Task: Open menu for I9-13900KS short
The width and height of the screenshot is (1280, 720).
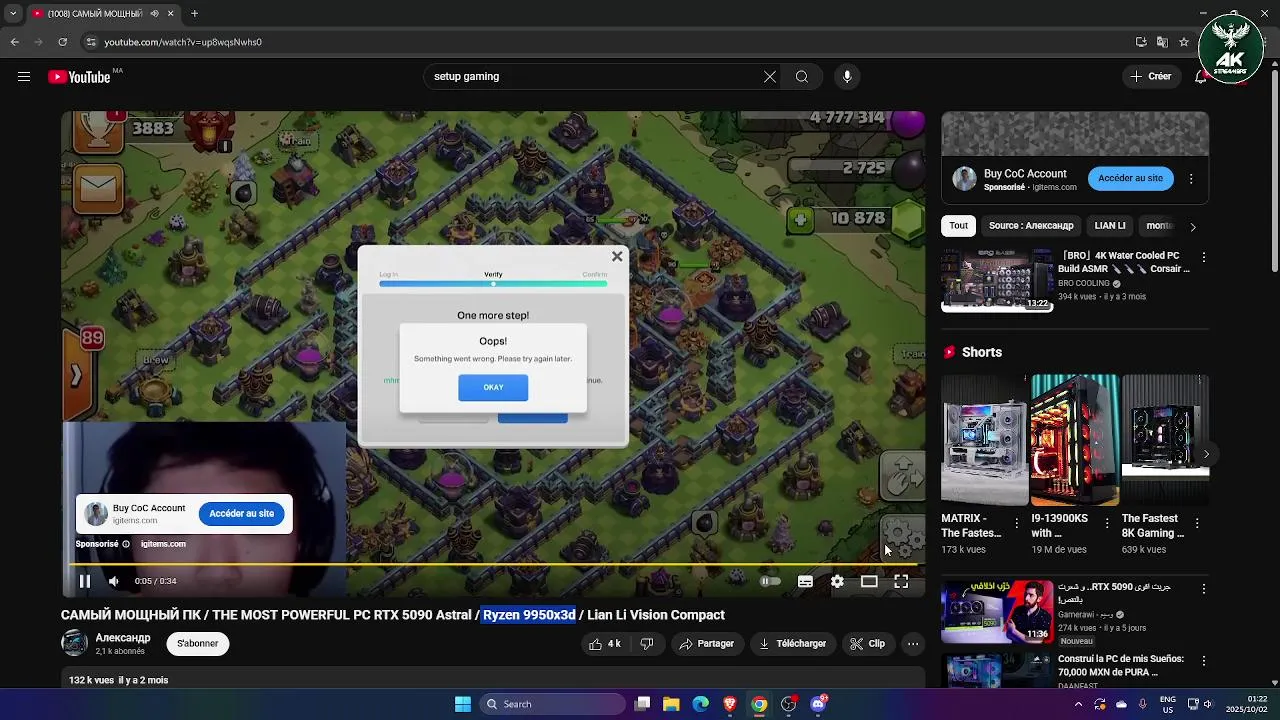Action: (x=1107, y=523)
